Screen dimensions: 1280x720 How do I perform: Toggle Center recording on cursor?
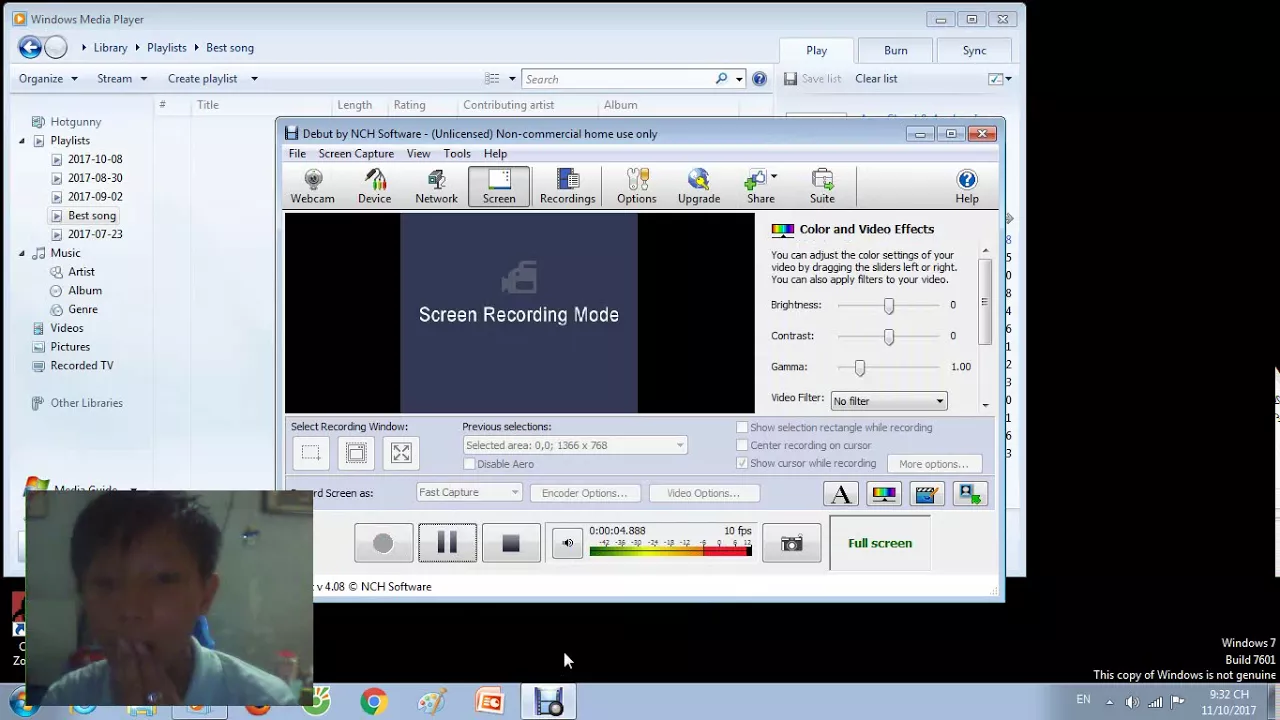(x=742, y=445)
